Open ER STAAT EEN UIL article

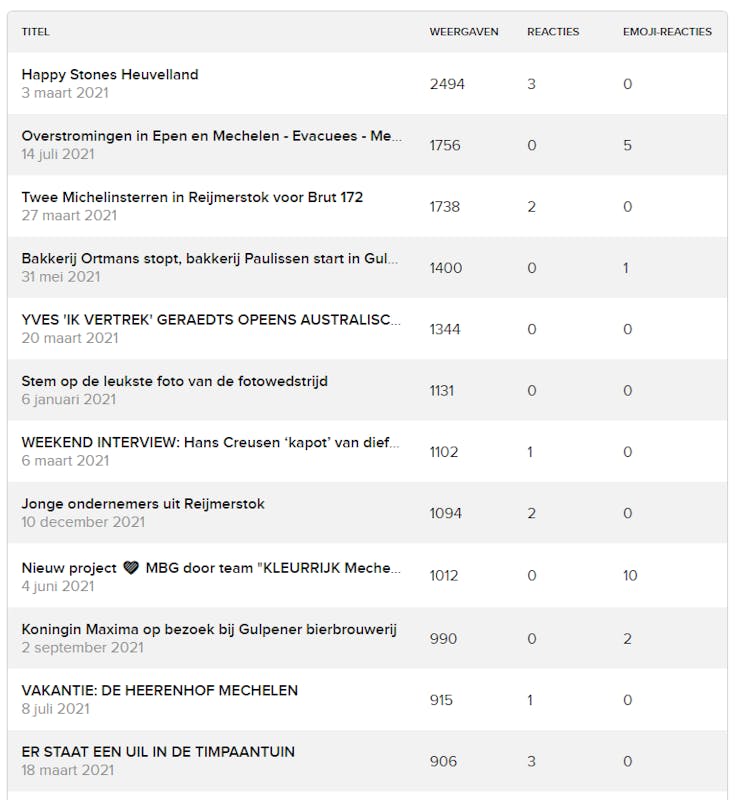(x=158, y=752)
